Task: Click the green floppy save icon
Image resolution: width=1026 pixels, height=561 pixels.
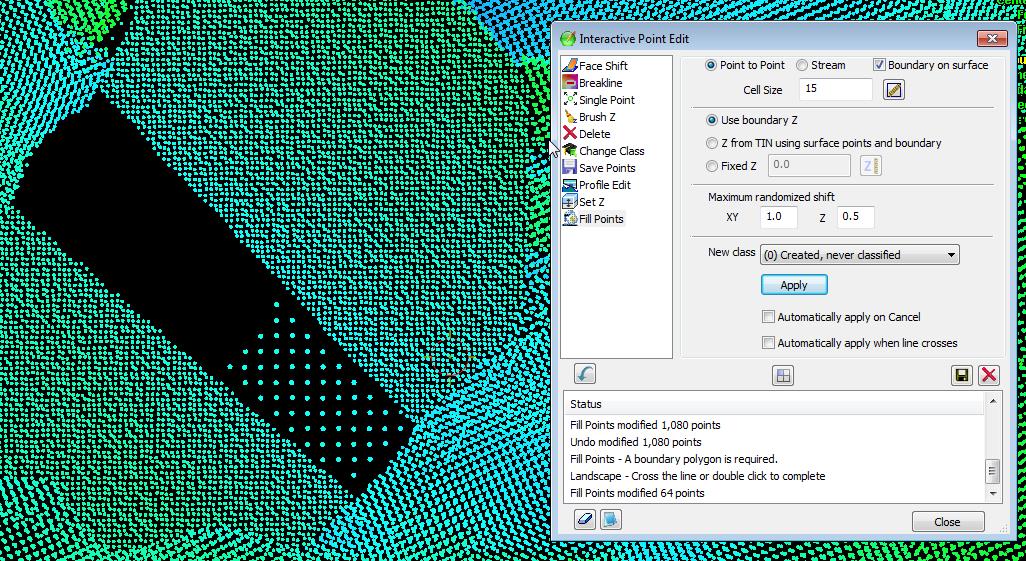Action: pyautogui.click(x=961, y=375)
